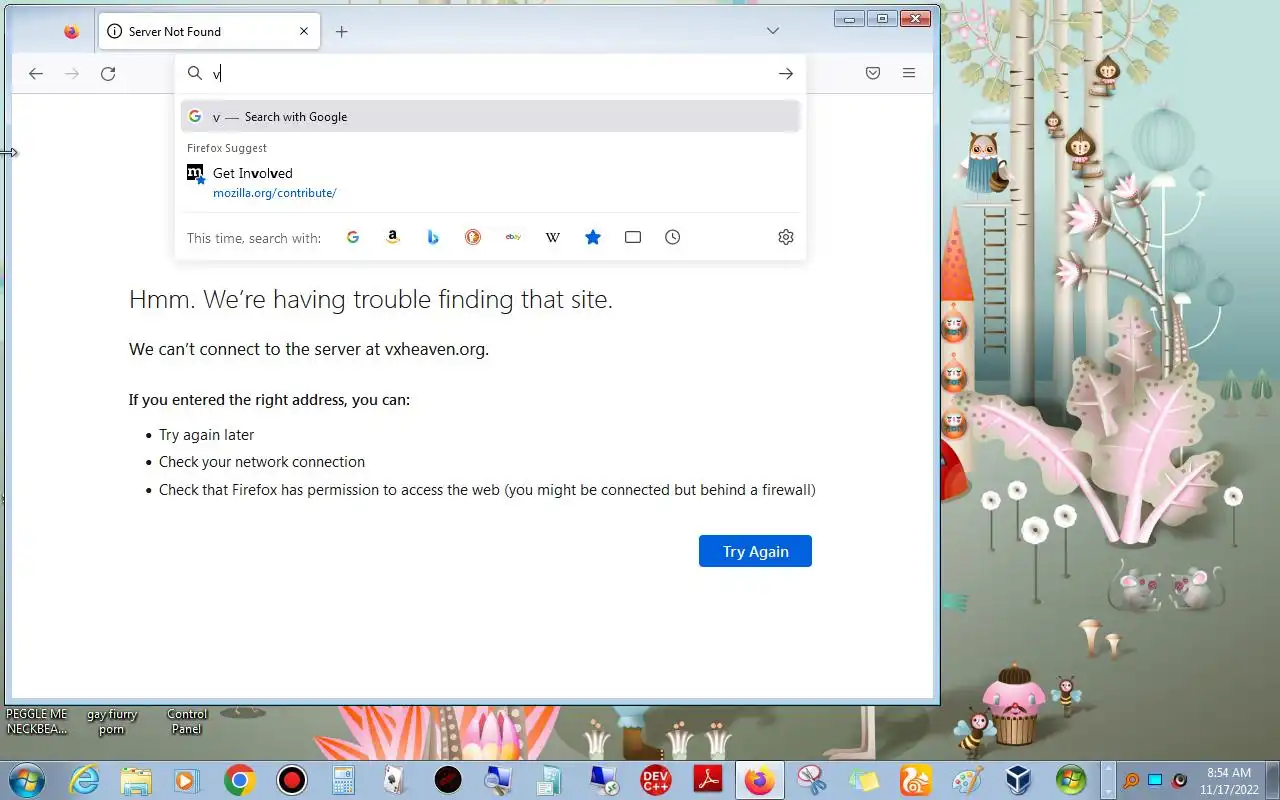
Task: Open the Save to Pocket icon
Action: tap(873, 73)
